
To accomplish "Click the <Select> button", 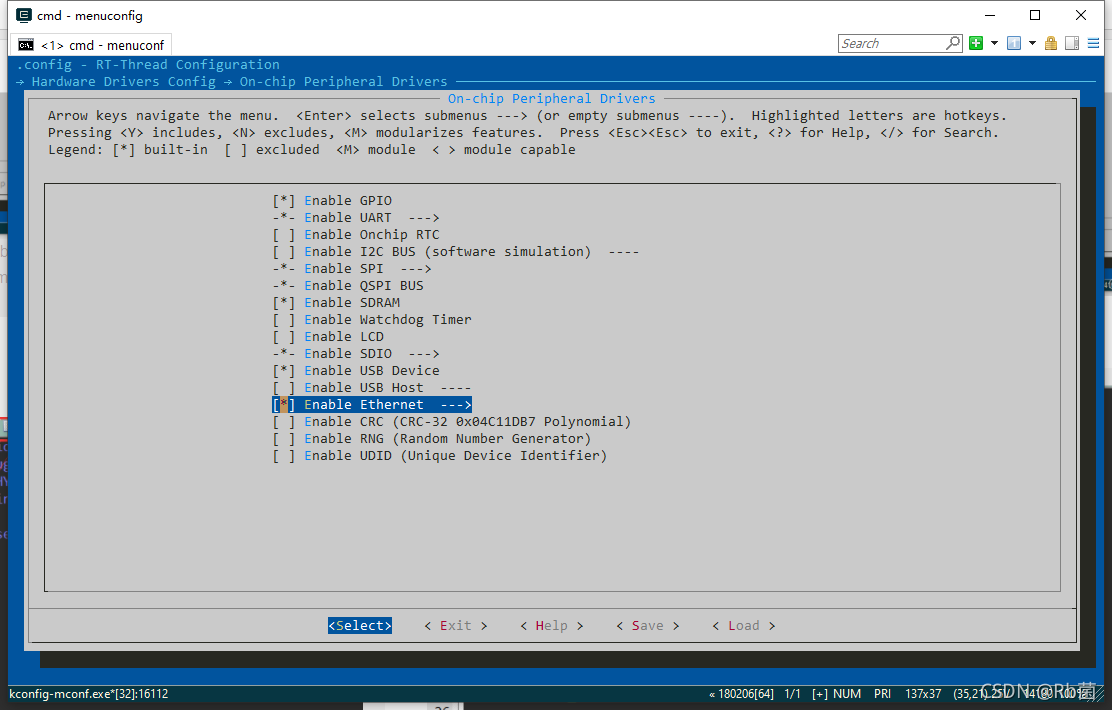I will (360, 626).
